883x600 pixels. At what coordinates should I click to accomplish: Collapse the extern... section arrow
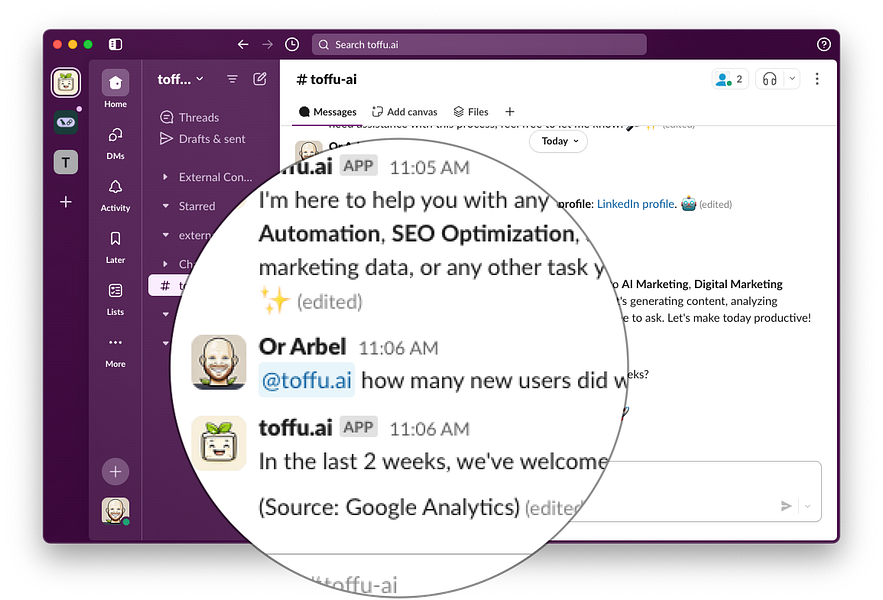coord(166,235)
